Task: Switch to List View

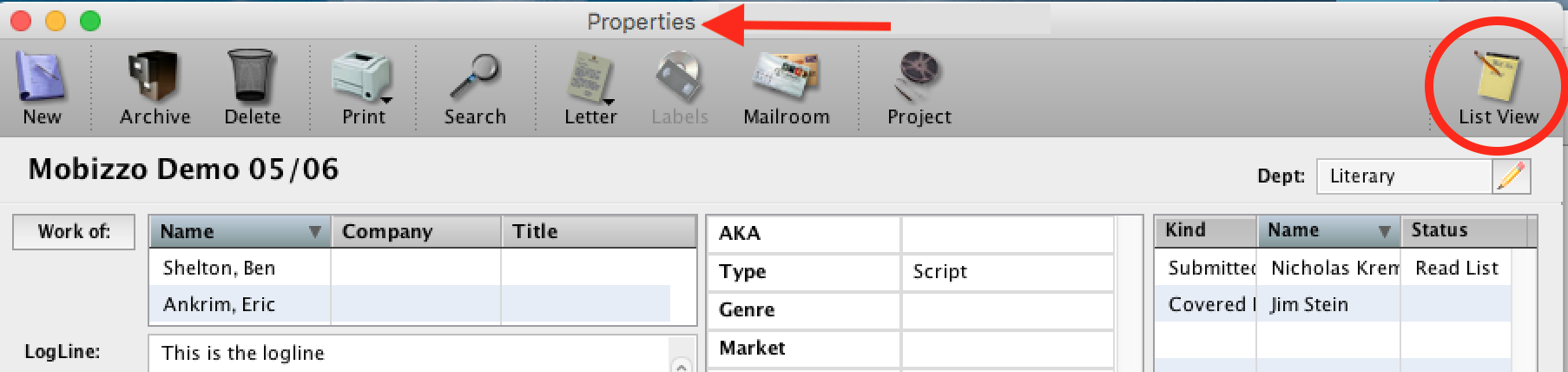Action: [1498, 76]
